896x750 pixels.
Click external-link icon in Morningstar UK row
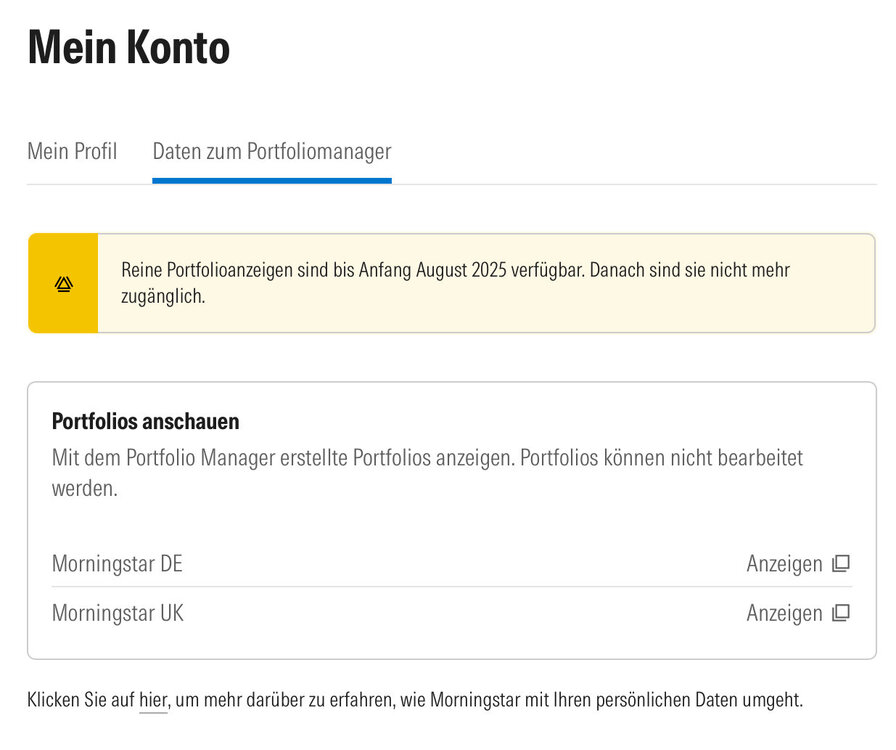pyautogui.click(x=841, y=612)
